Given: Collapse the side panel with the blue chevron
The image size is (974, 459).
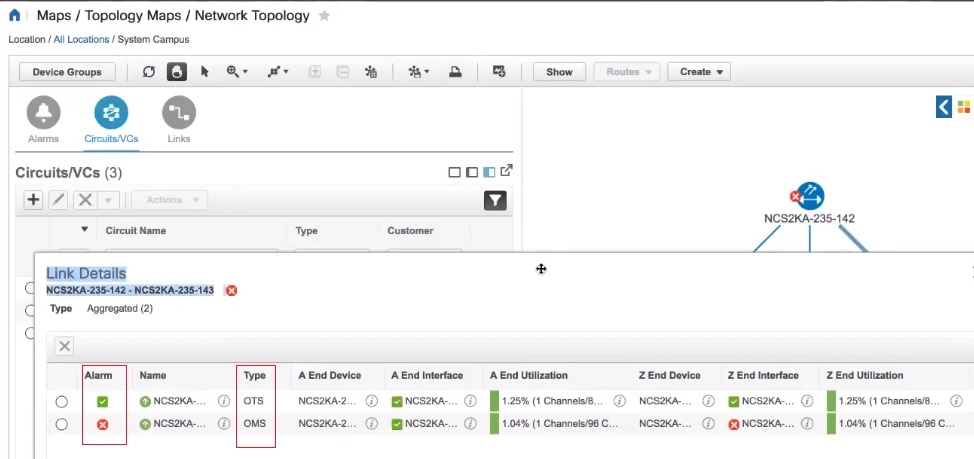Looking at the screenshot, I should click(x=944, y=107).
